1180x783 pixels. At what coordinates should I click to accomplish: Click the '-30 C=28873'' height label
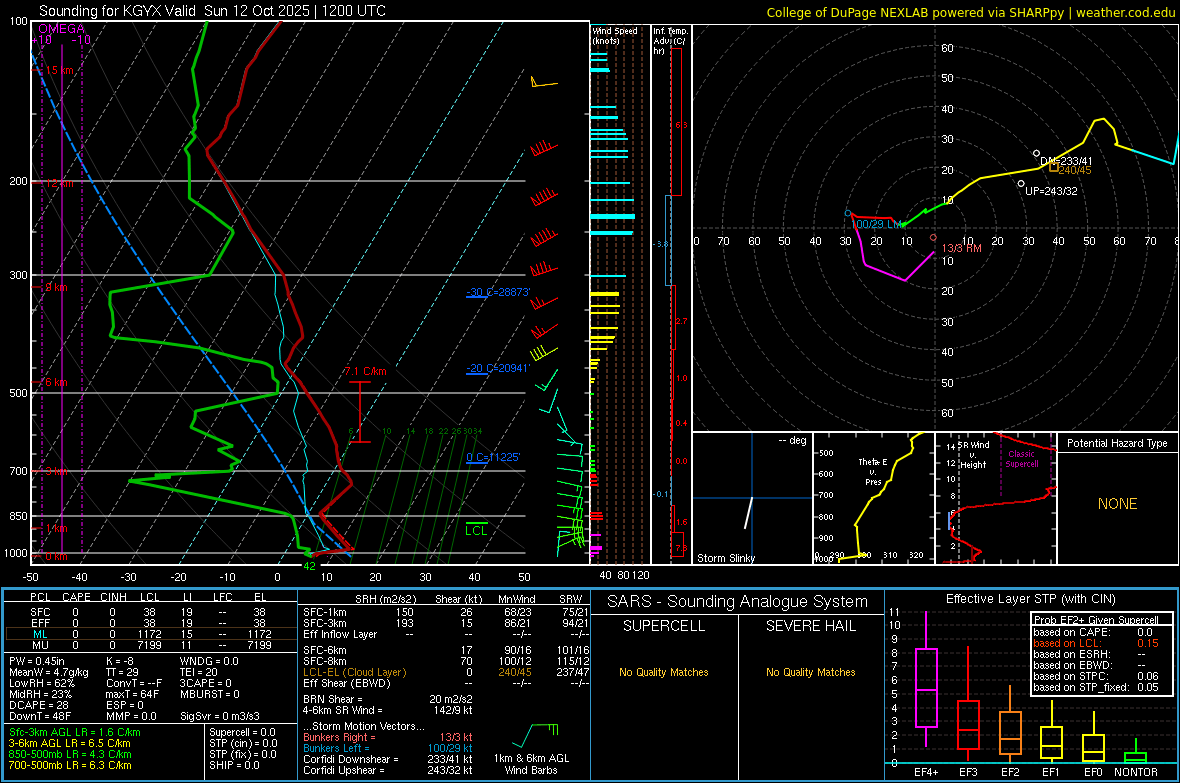point(498,292)
